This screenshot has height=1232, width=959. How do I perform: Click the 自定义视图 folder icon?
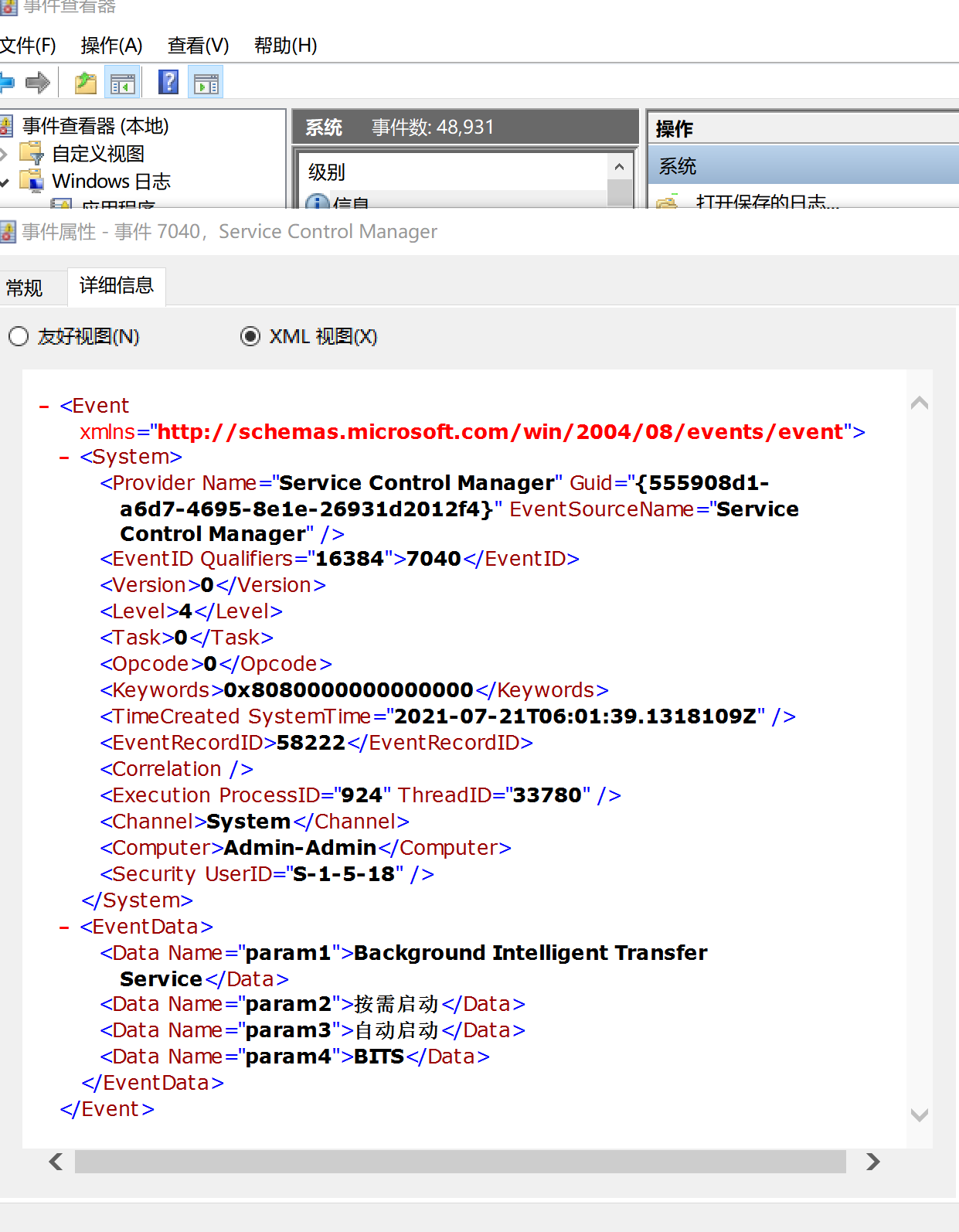coord(32,154)
